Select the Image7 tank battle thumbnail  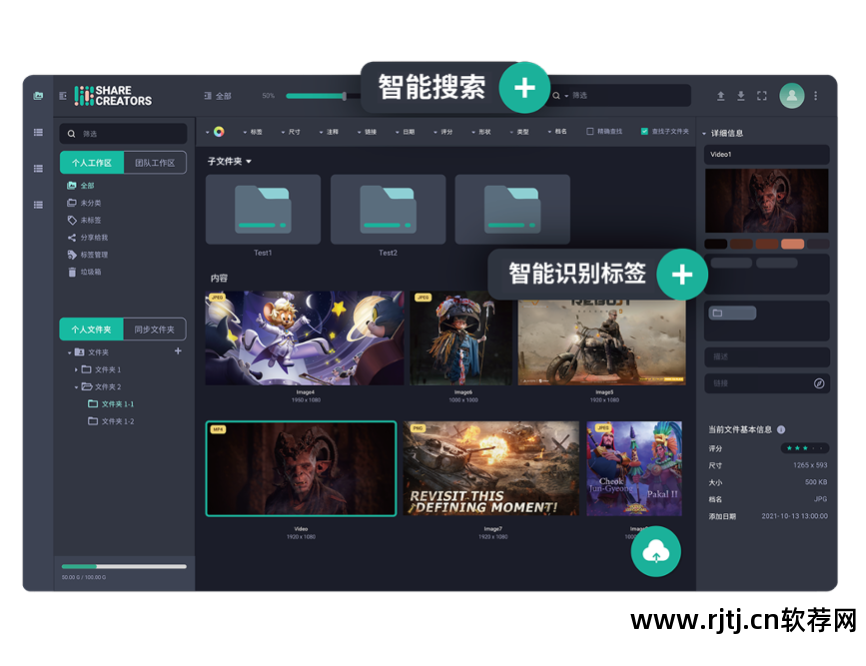[491, 468]
